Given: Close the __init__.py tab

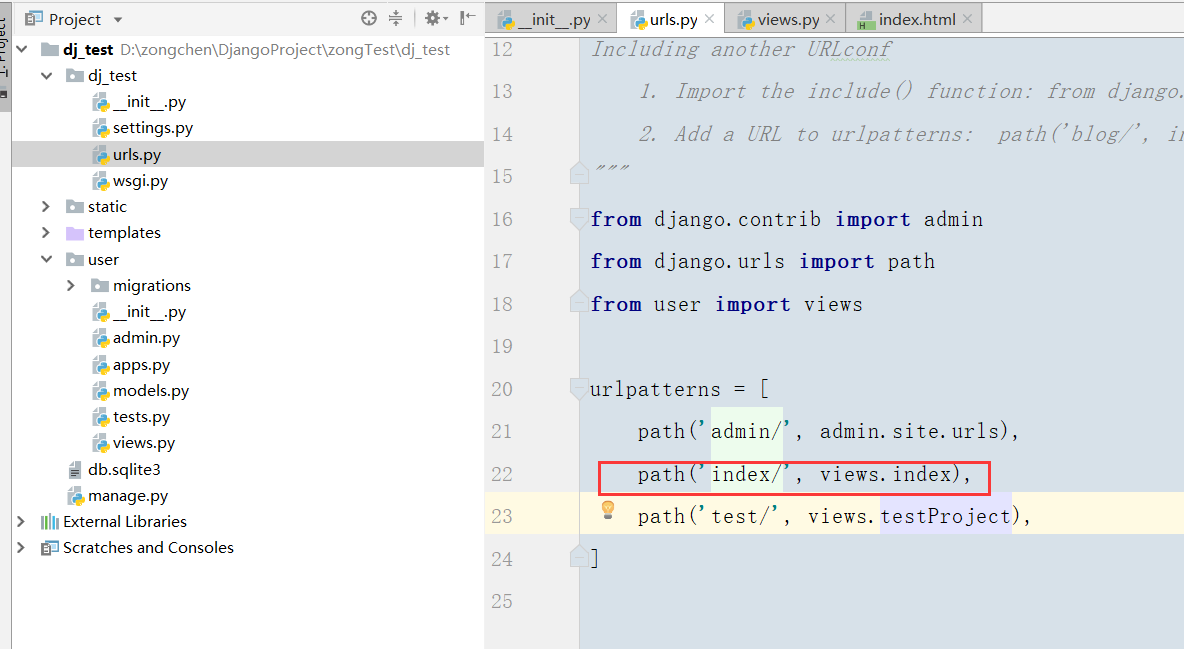Looking at the screenshot, I should (603, 19).
